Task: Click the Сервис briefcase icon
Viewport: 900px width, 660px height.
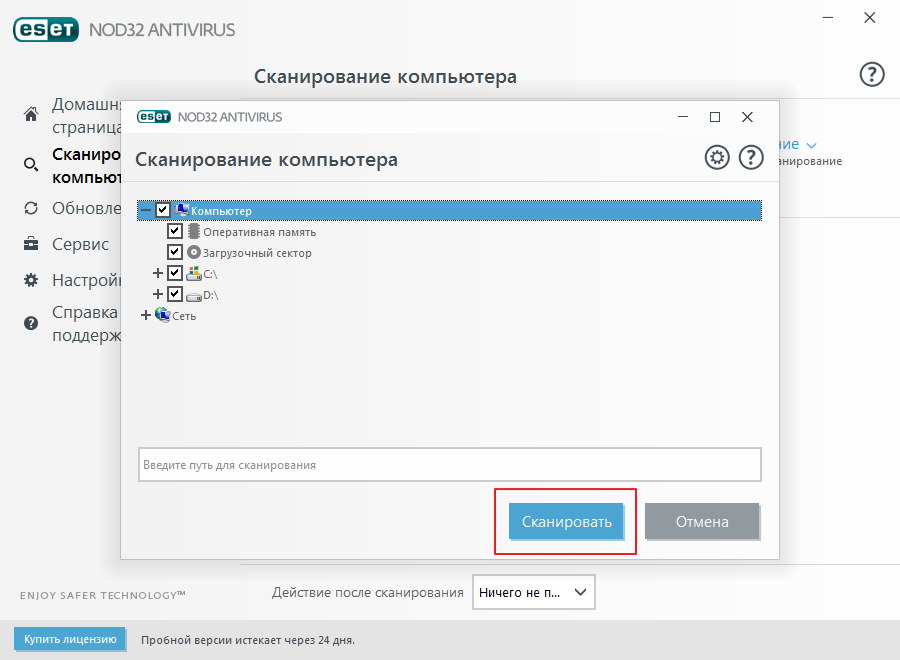Action: (31, 244)
